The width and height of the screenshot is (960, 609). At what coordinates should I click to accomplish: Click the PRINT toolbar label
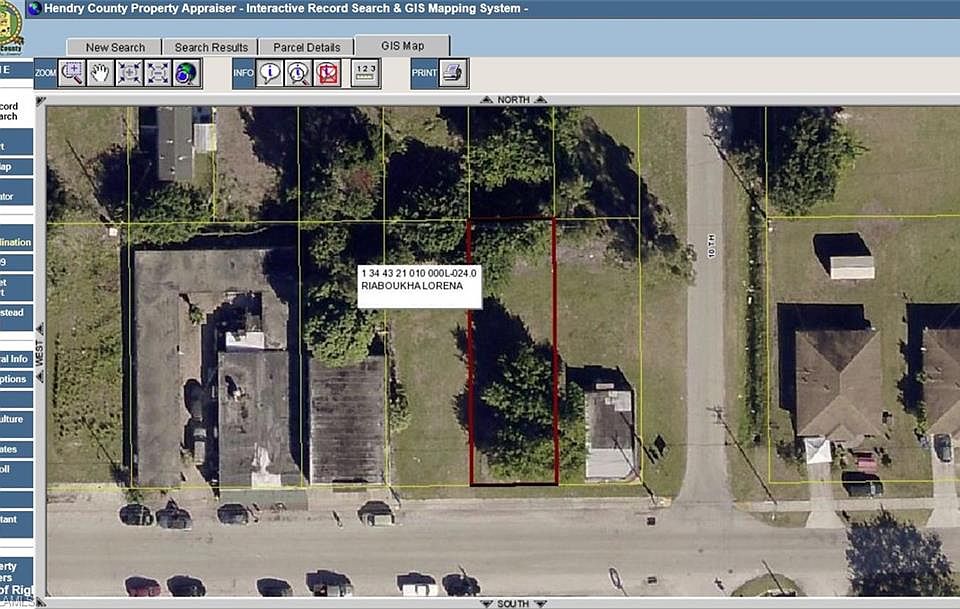pyautogui.click(x=424, y=73)
